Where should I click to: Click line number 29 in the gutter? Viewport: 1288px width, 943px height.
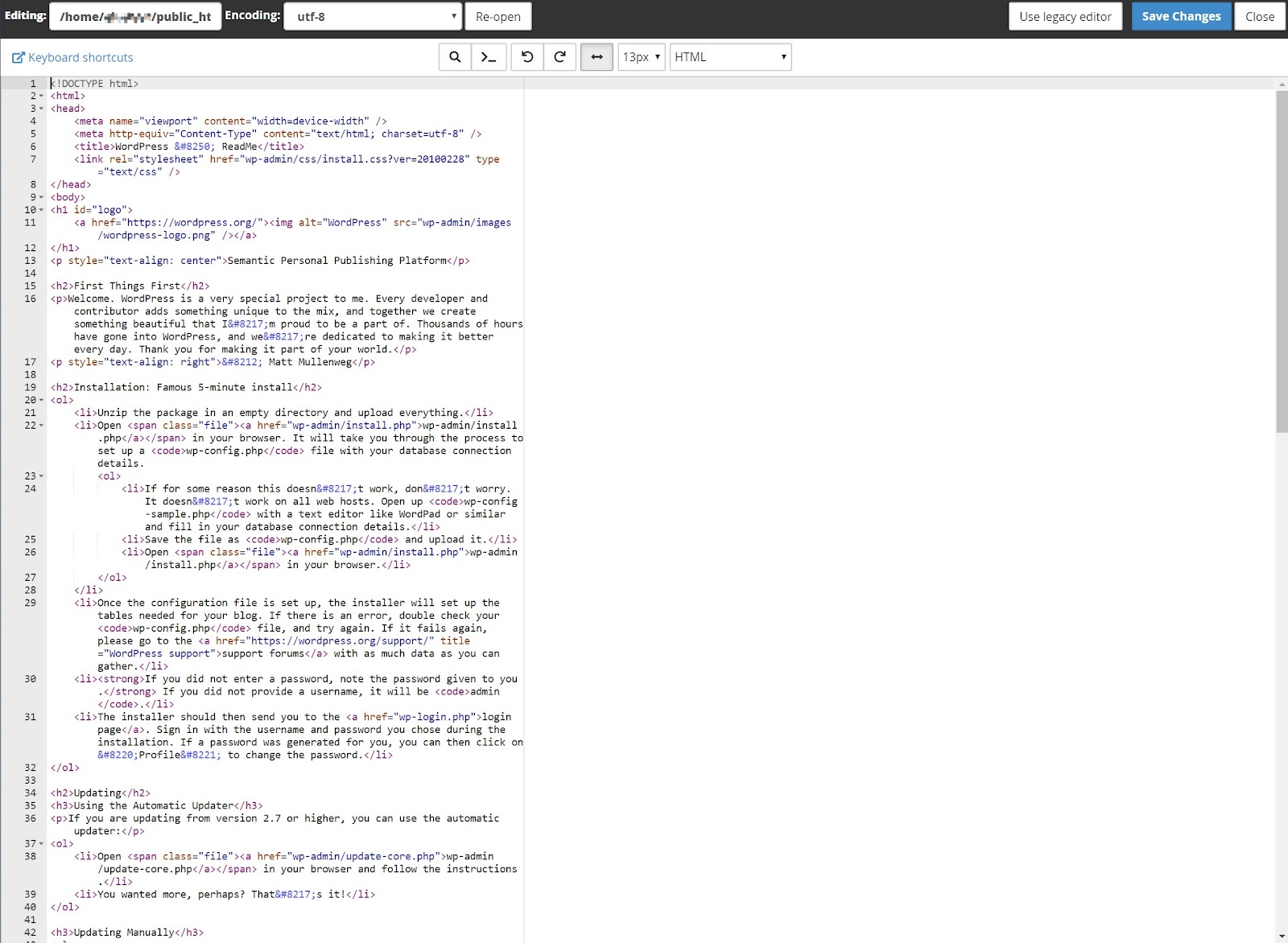[x=30, y=603]
